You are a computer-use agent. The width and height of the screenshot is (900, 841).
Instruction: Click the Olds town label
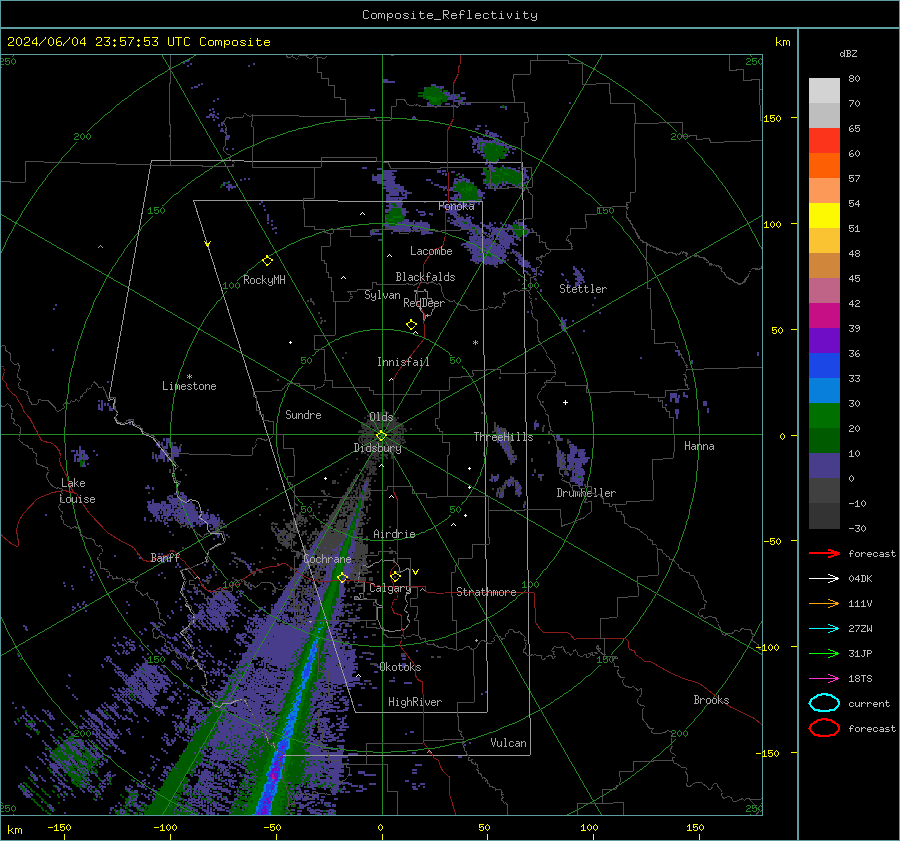click(x=381, y=417)
